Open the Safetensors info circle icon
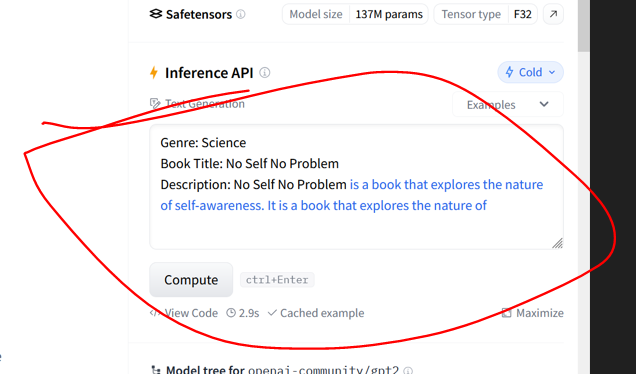Viewport: 636px width, 374px height. 241,14
